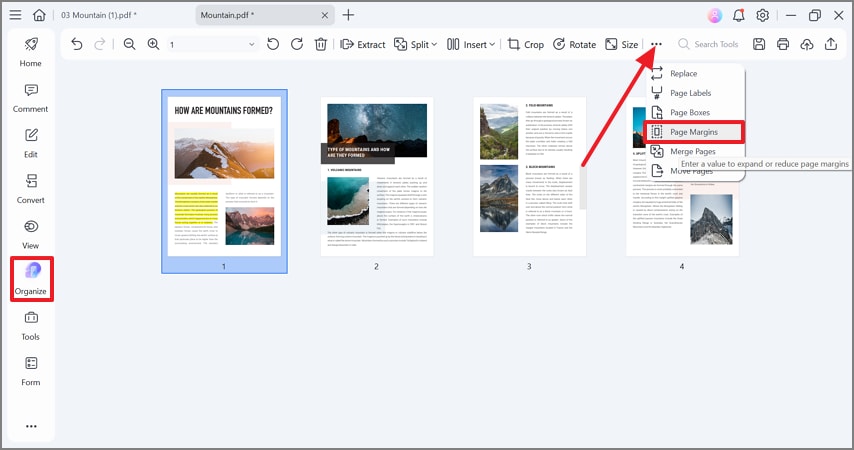The width and height of the screenshot is (854, 450).
Task: Open the Tools section in sidebar
Action: [30, 326]
